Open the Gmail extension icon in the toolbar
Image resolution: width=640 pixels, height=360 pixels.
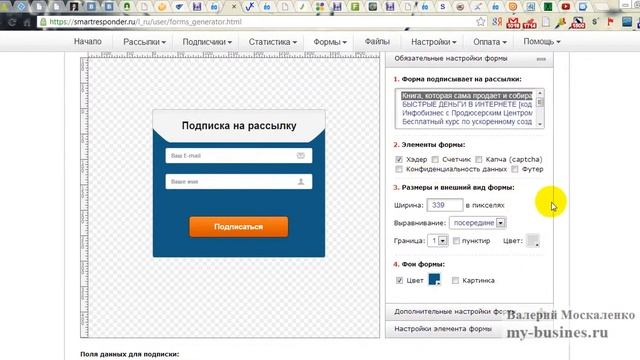pos(513,22)
